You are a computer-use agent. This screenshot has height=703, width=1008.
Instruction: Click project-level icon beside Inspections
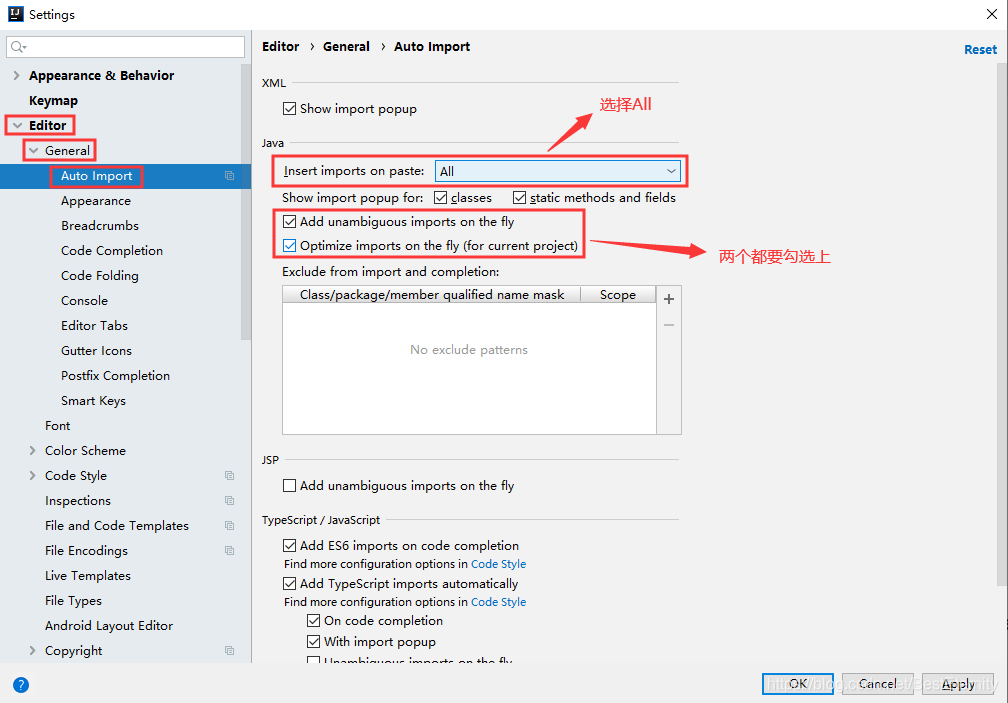(x=230, y=501)
